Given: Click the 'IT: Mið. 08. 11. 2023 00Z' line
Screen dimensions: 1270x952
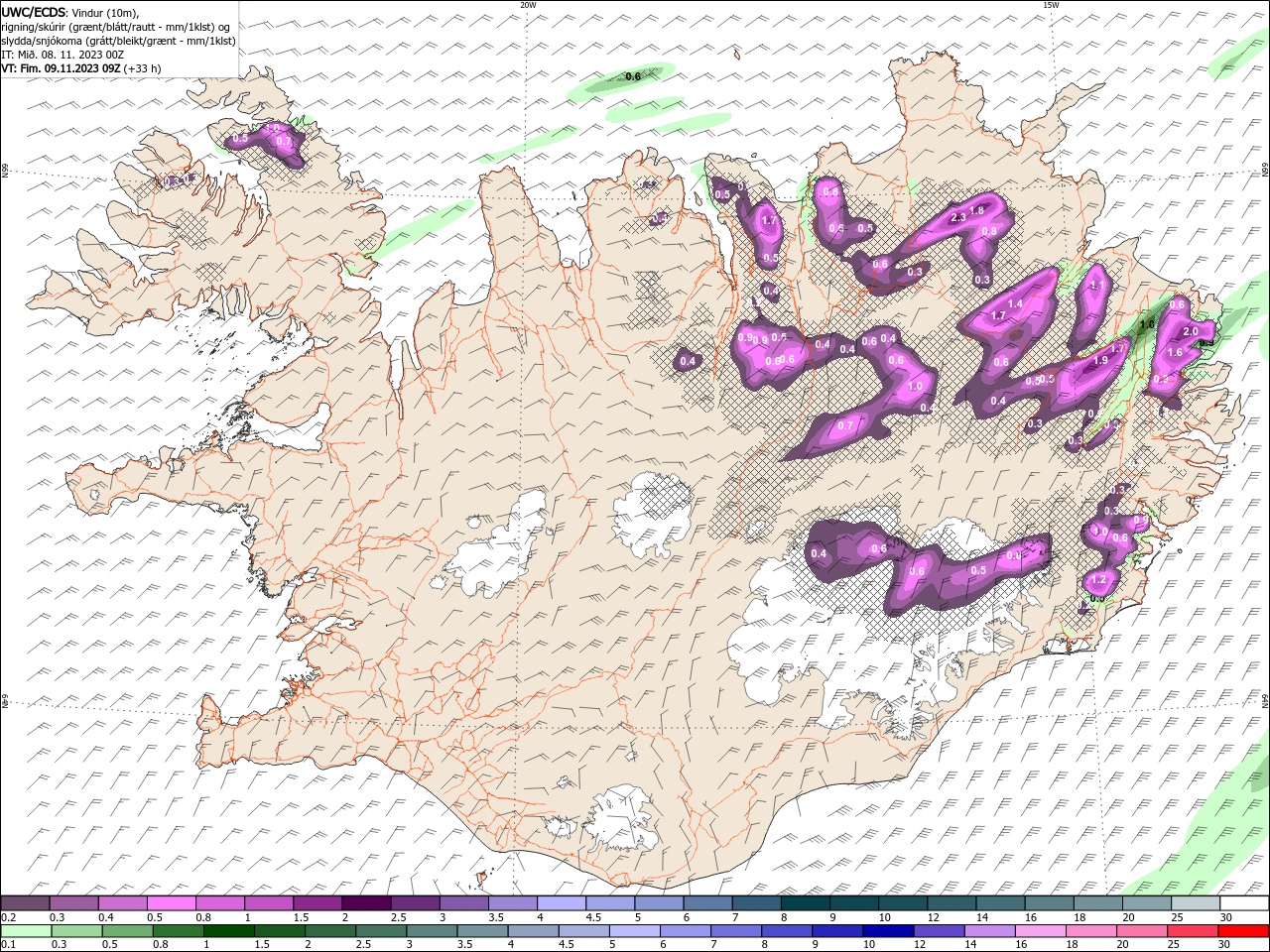Looking at the screenshot, I should pos(64,55).
